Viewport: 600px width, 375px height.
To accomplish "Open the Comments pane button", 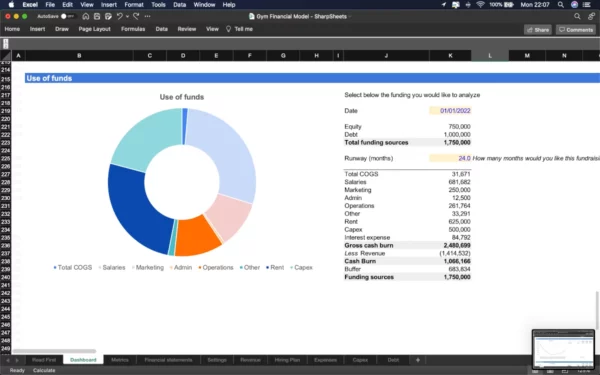I will tap(576, 29).
